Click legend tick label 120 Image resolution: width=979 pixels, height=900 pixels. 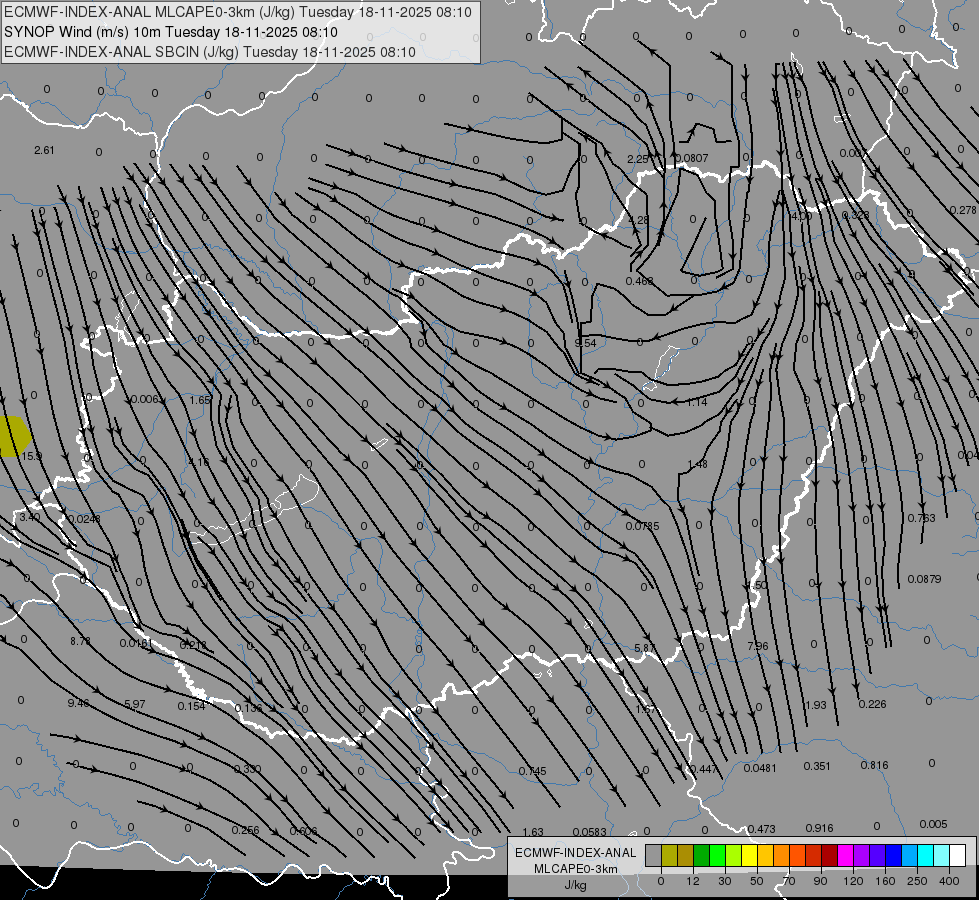(x=852, y=881)
